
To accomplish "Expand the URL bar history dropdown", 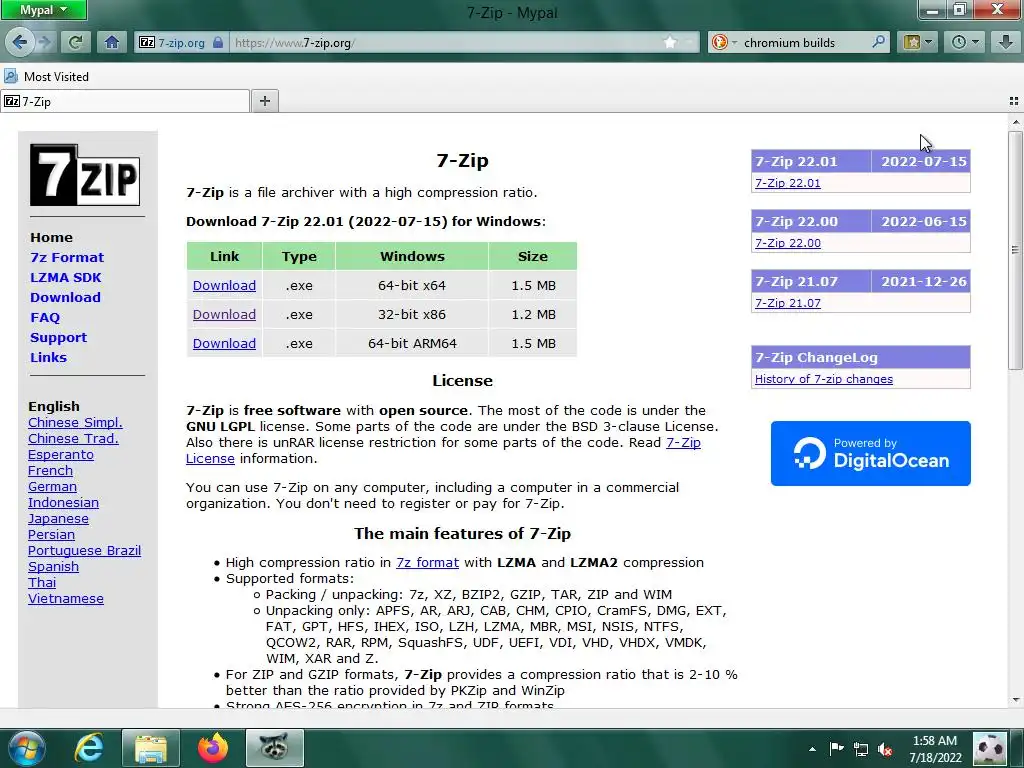I will click(691, 43).
